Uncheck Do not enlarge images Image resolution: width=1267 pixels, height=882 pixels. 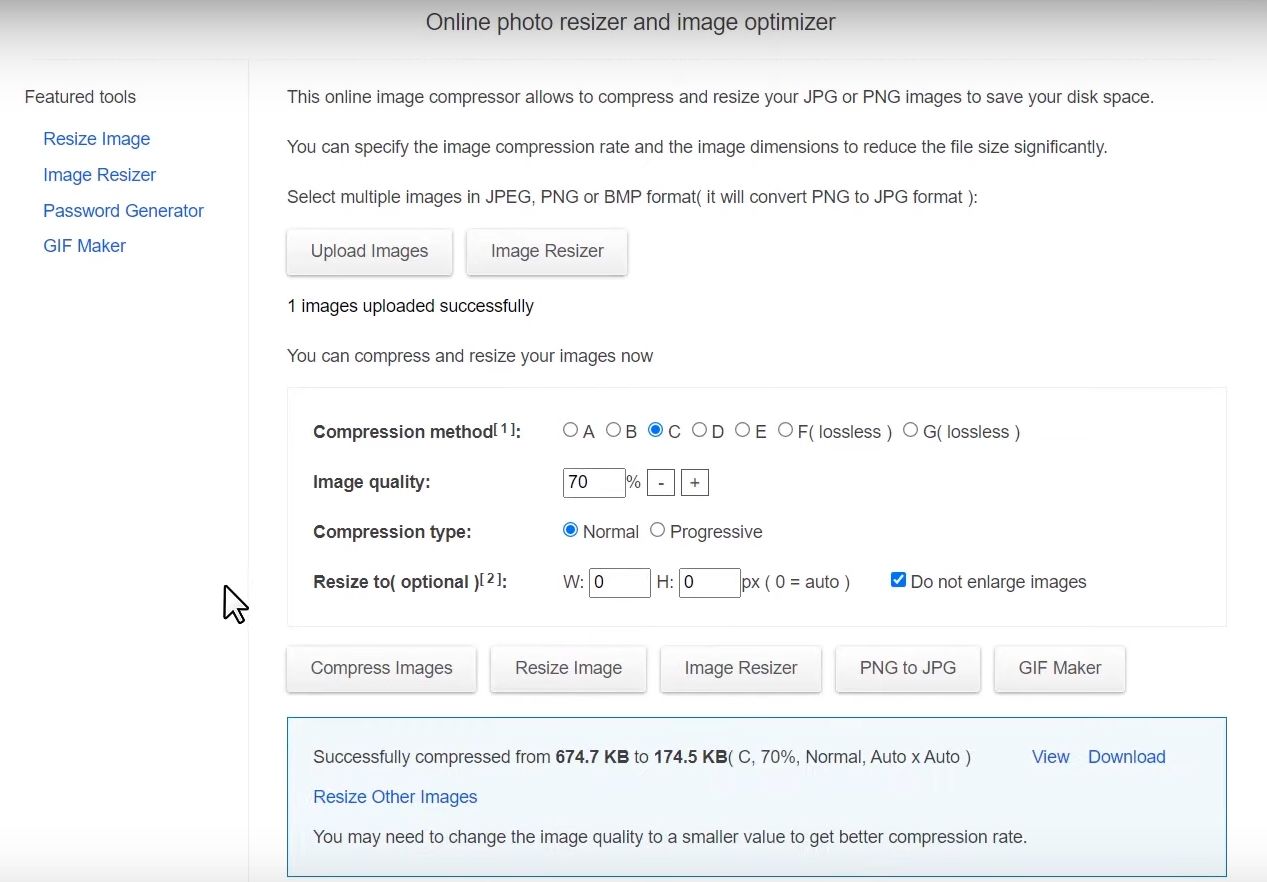898,580
